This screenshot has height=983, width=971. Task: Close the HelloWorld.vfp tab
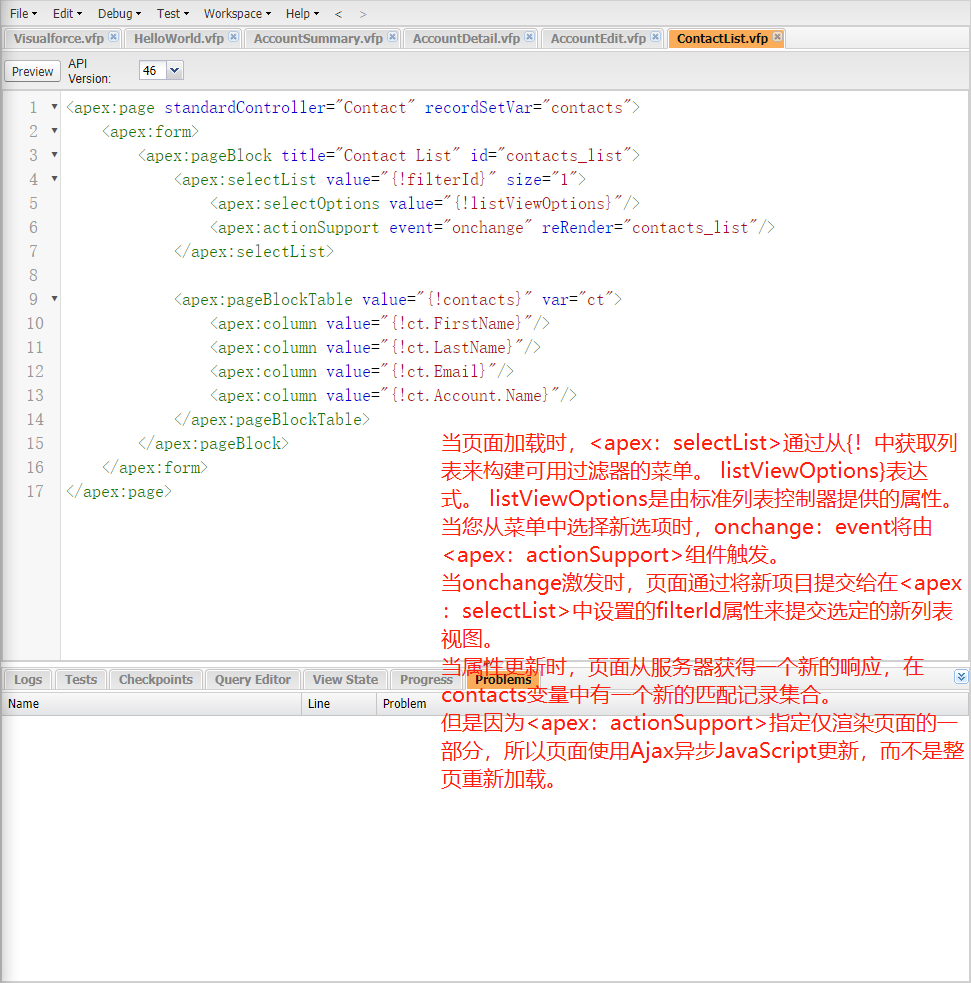(x=233, y=36)
